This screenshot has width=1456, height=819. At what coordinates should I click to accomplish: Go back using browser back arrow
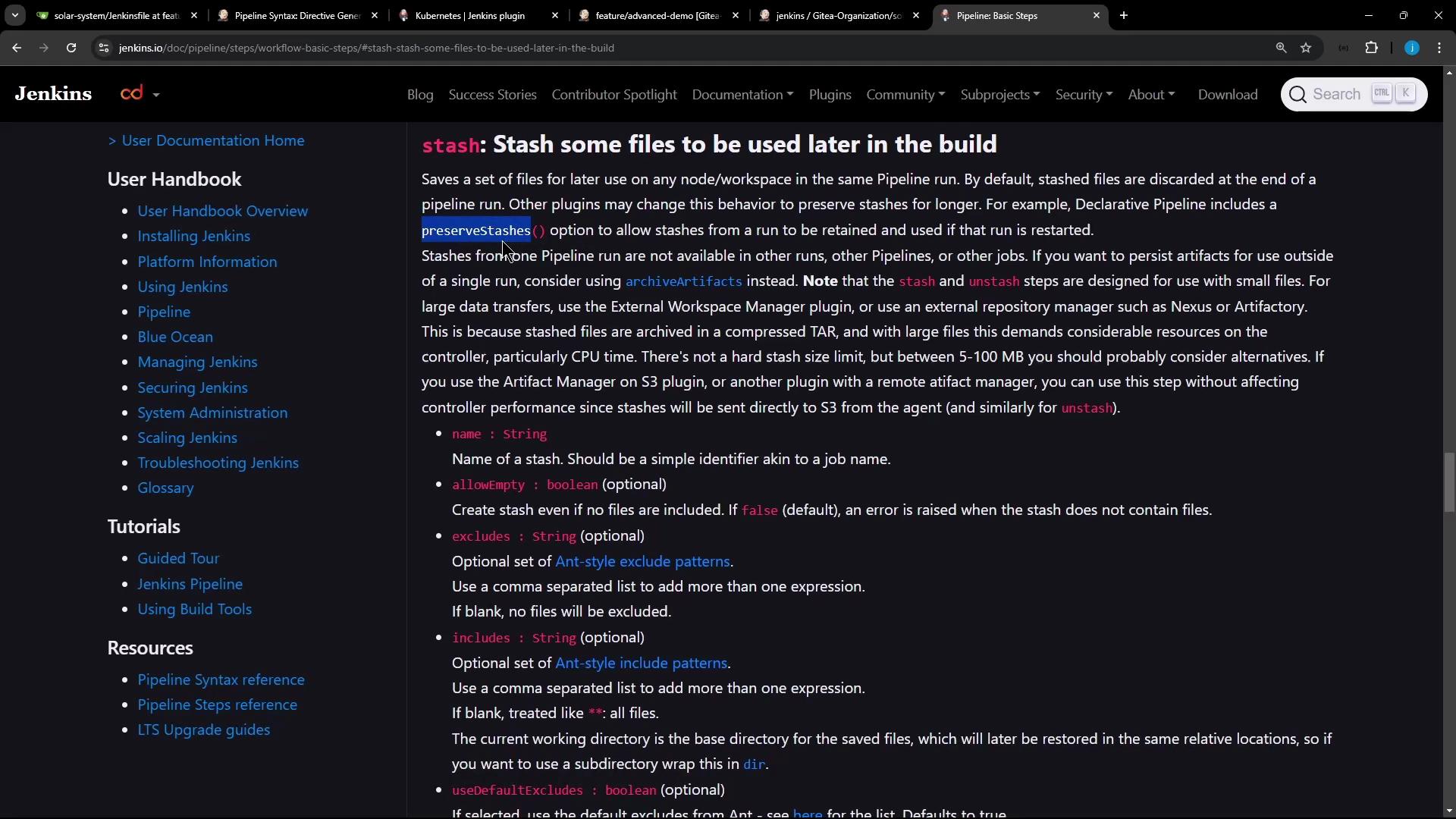(17, 48)
